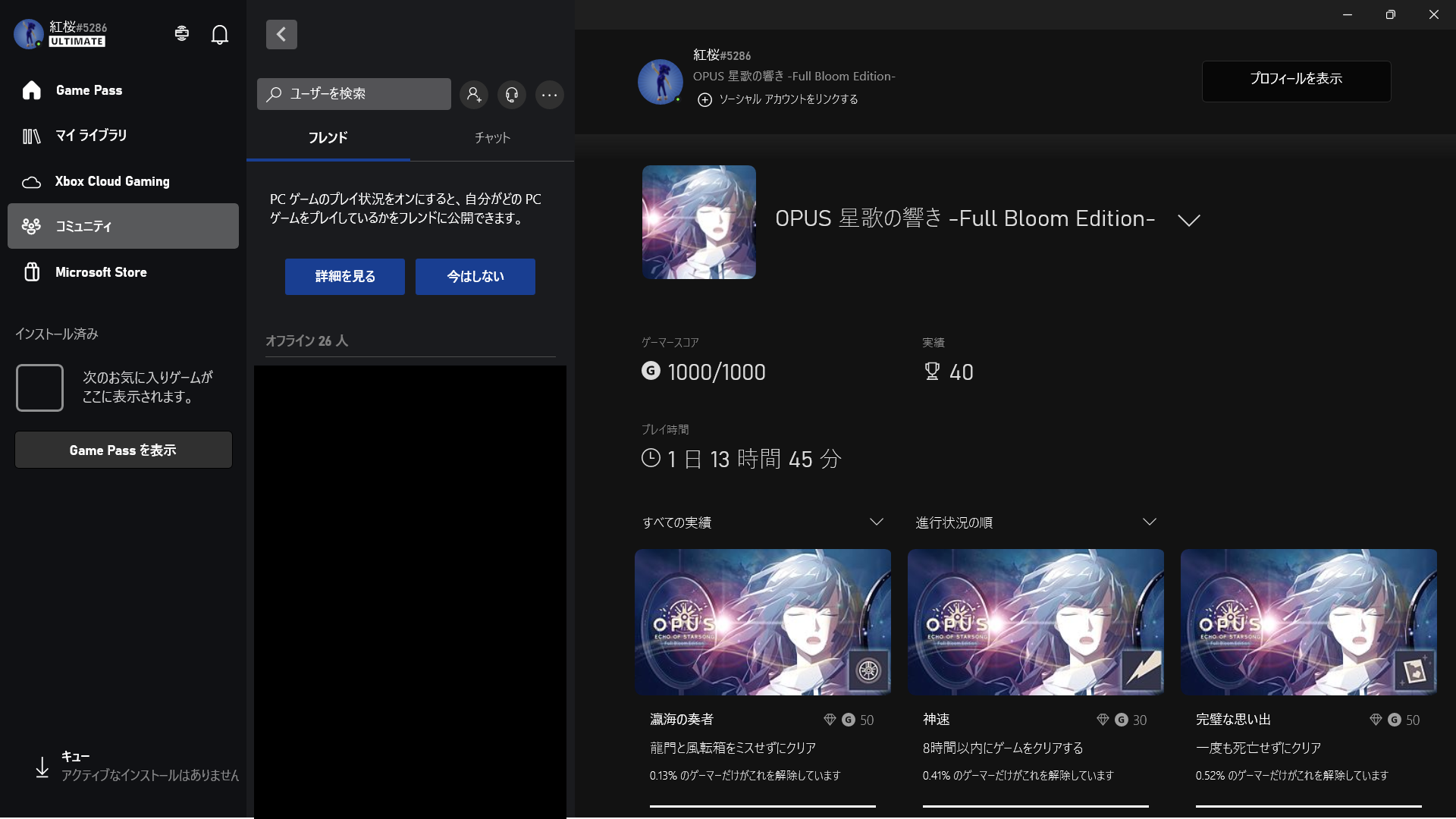Click the add friend person icon
Viewport: 1456px width, 819px height.
coord(474,95)
